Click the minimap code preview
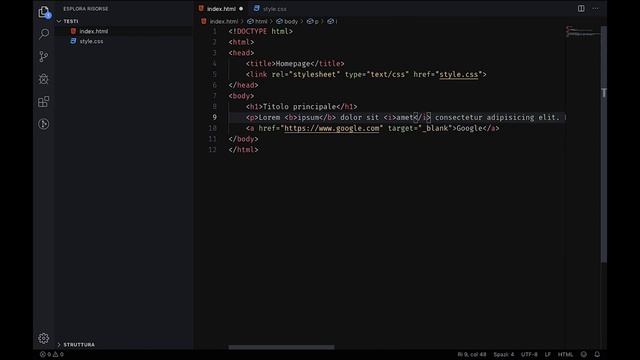Screen dimensions: 640x360 click(x=583, y=32)
